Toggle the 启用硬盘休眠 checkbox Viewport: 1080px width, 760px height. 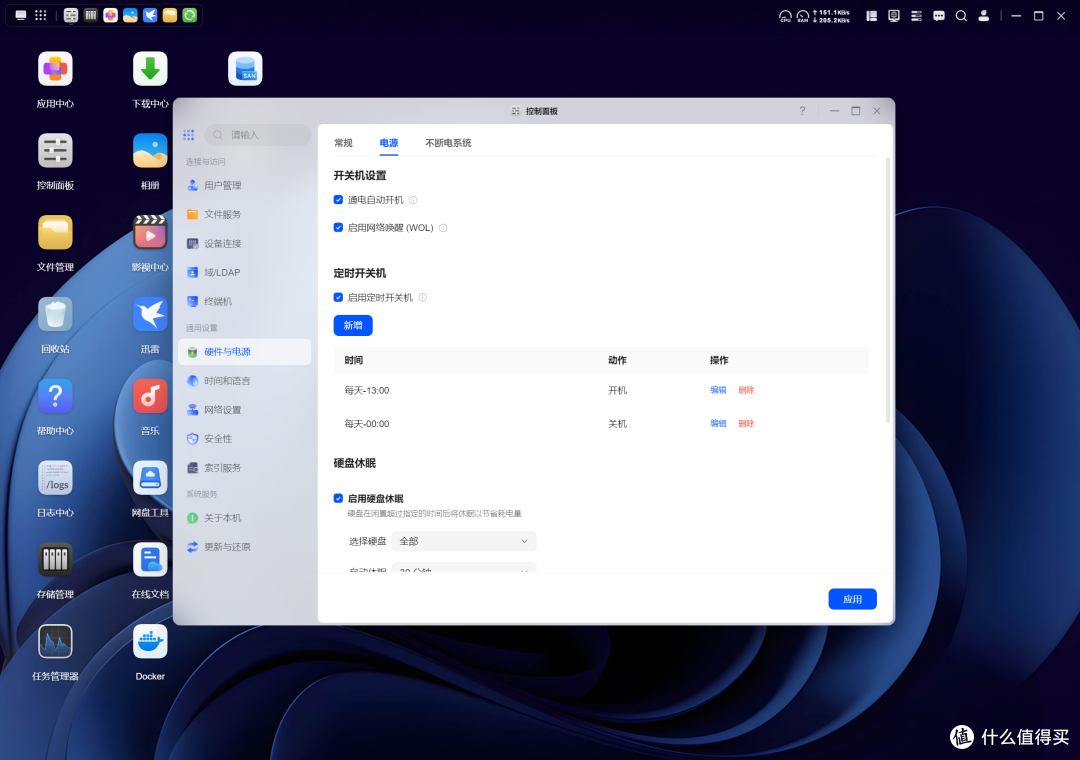[x=338, y=498]
